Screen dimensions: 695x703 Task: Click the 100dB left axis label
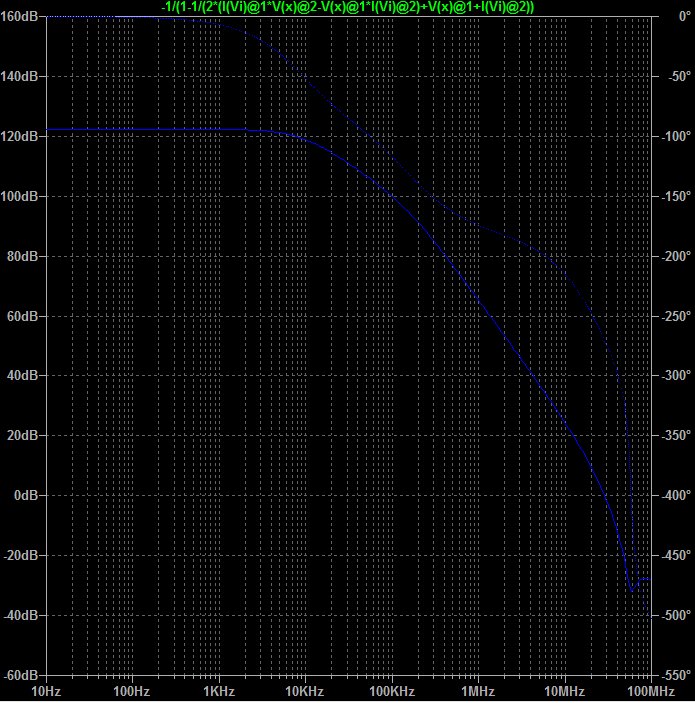pos(19,196)
